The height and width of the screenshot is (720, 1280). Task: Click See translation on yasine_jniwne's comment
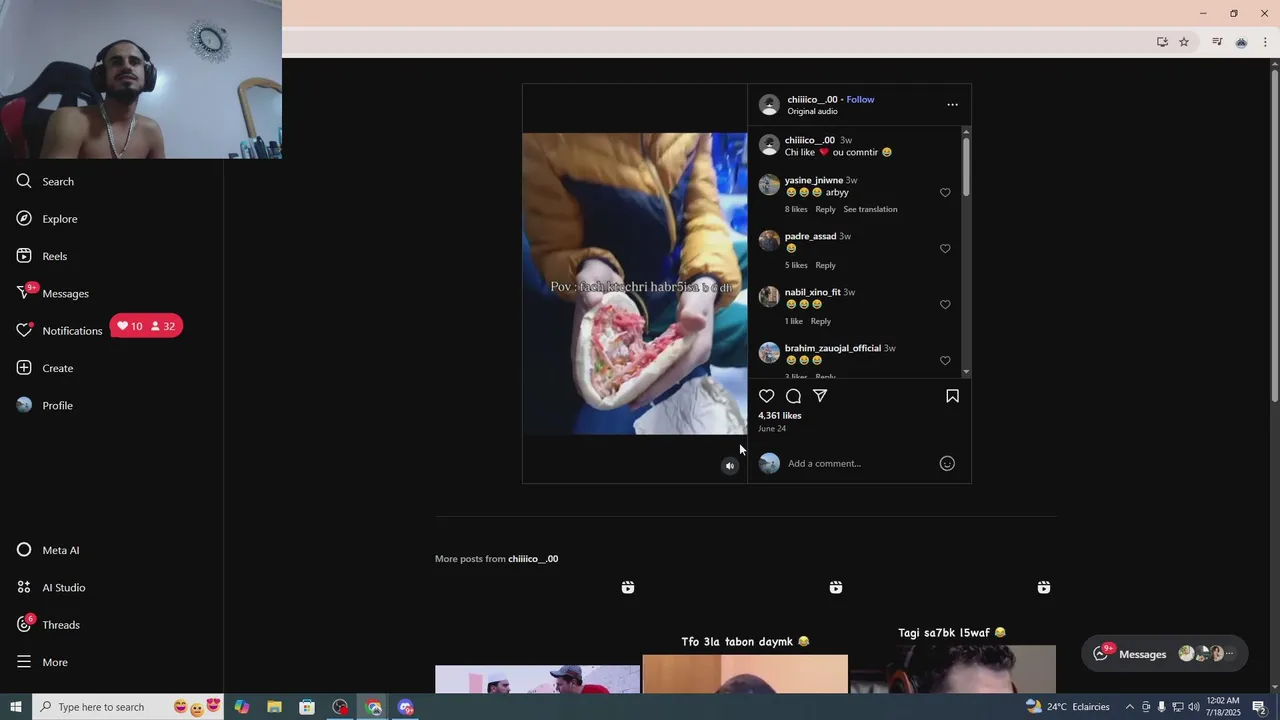(870, 209)
